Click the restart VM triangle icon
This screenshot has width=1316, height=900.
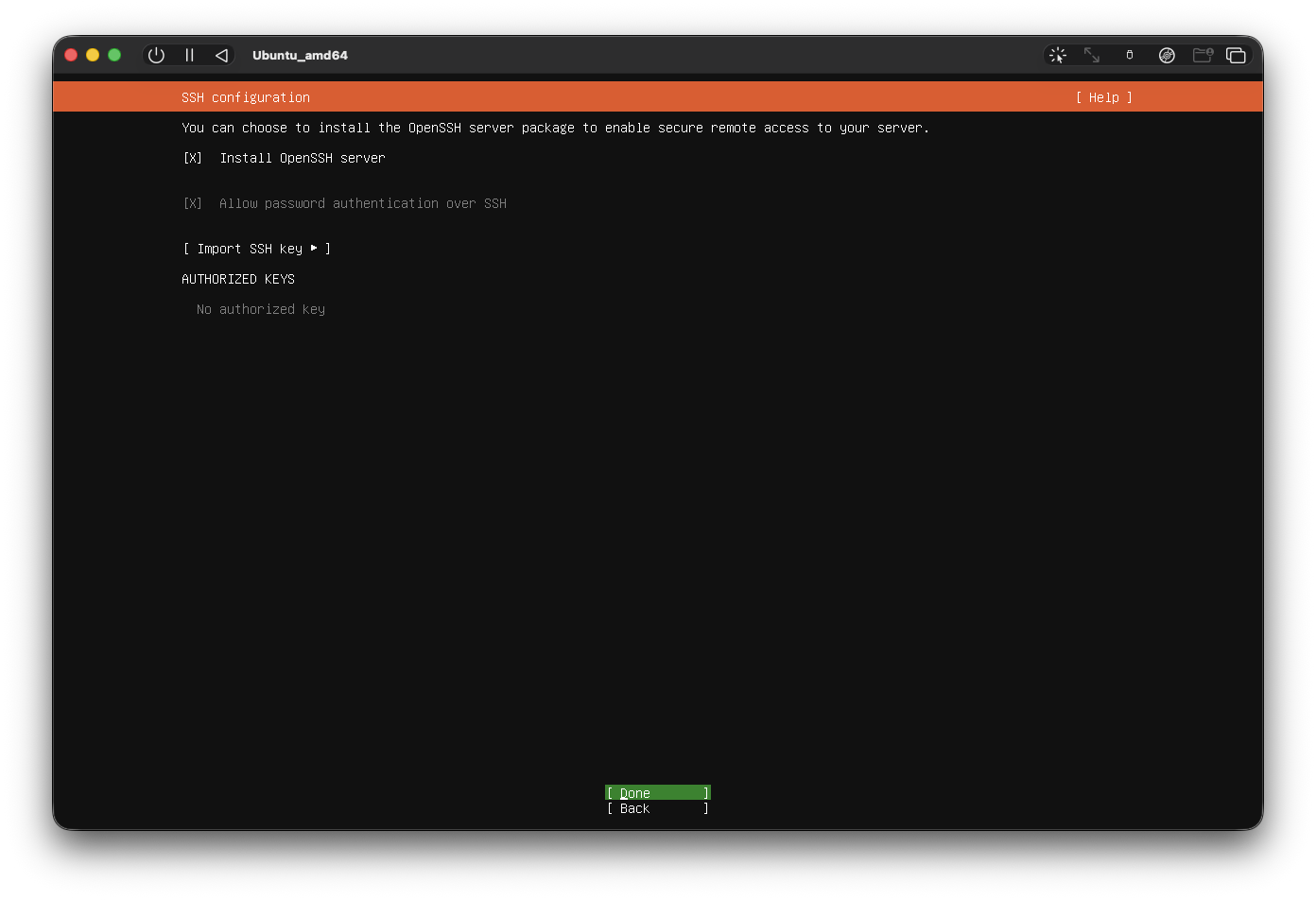pyautogui.click(x=221, y=56)
